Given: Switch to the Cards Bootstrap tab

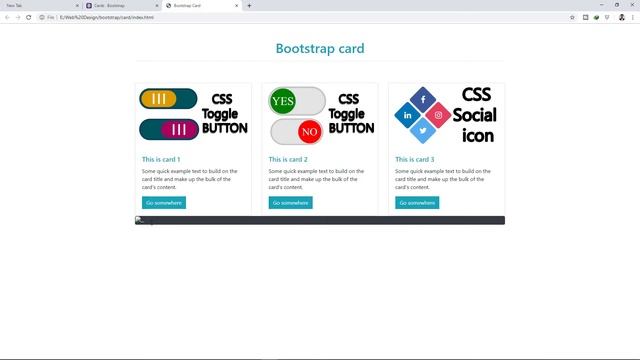Looking at the screenshot, I should pyautogui.click(x=122, y=6).
